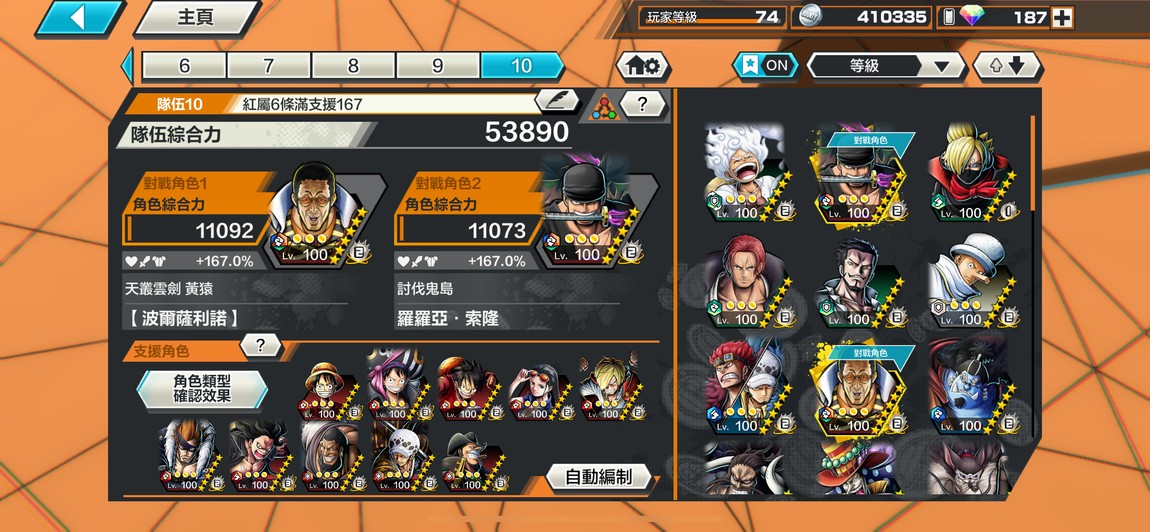Open help question mark beside team name
Image resolution: width=1150 pixels, height=532 pixels.
tap(643, 103)
